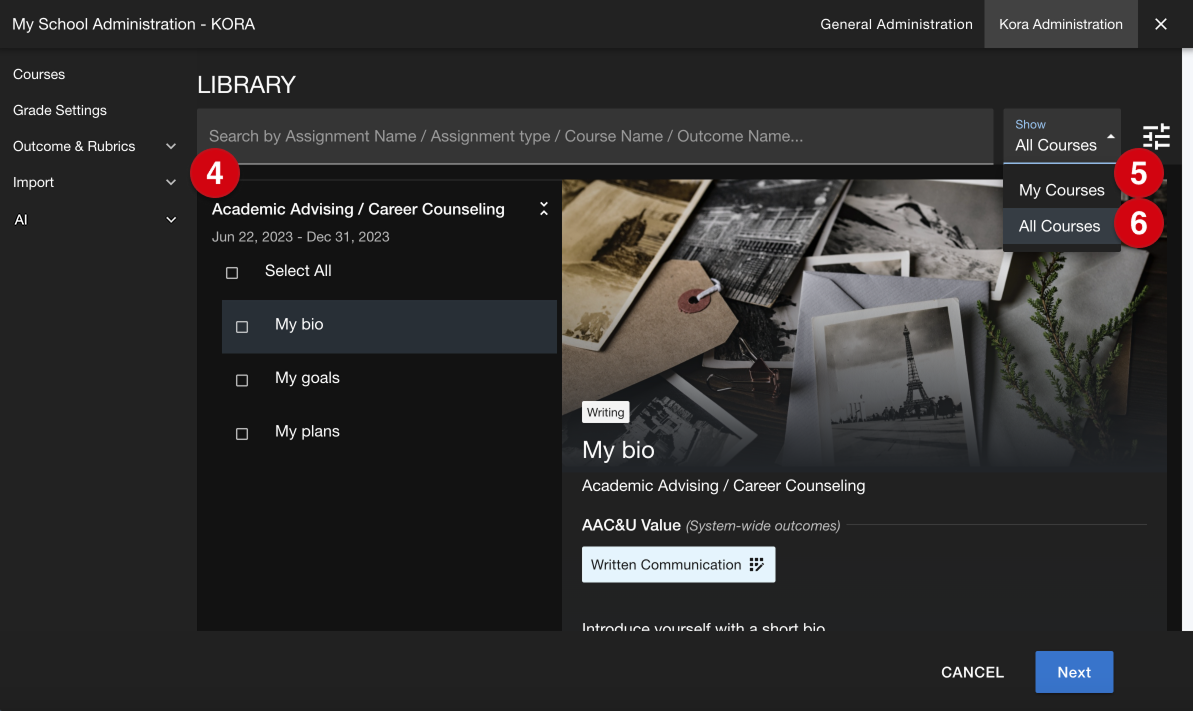Click the Next button
This screenshot has height=711, width=1193.
pos(1074,672)
